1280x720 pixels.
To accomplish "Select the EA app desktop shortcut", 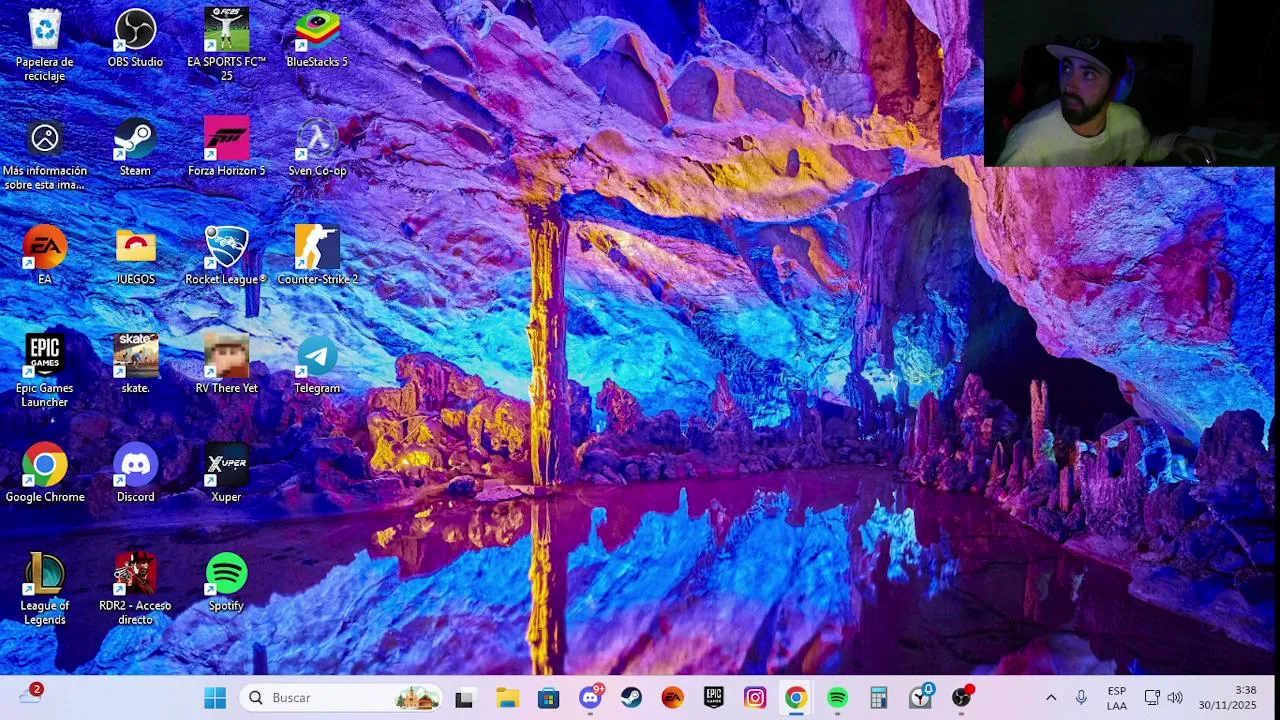I will point(45,256).
